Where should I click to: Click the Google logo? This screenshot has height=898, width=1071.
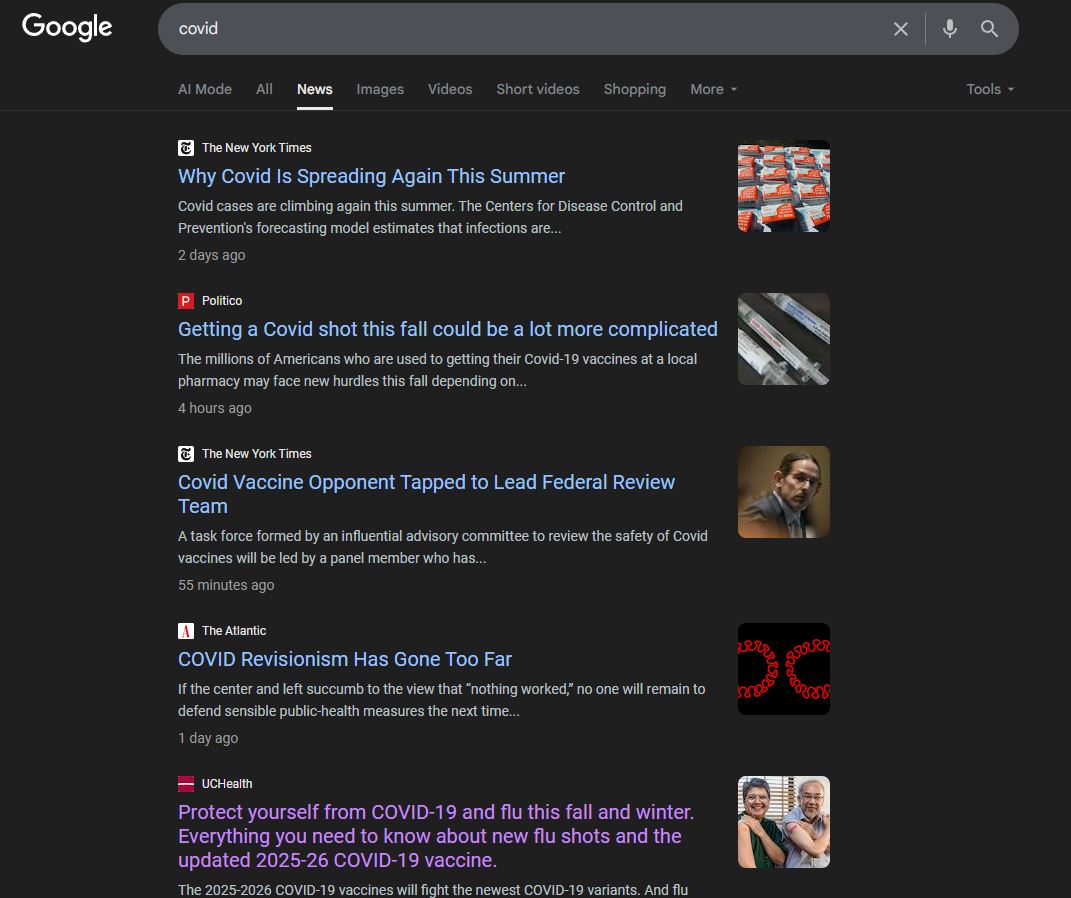pos(67,27)
